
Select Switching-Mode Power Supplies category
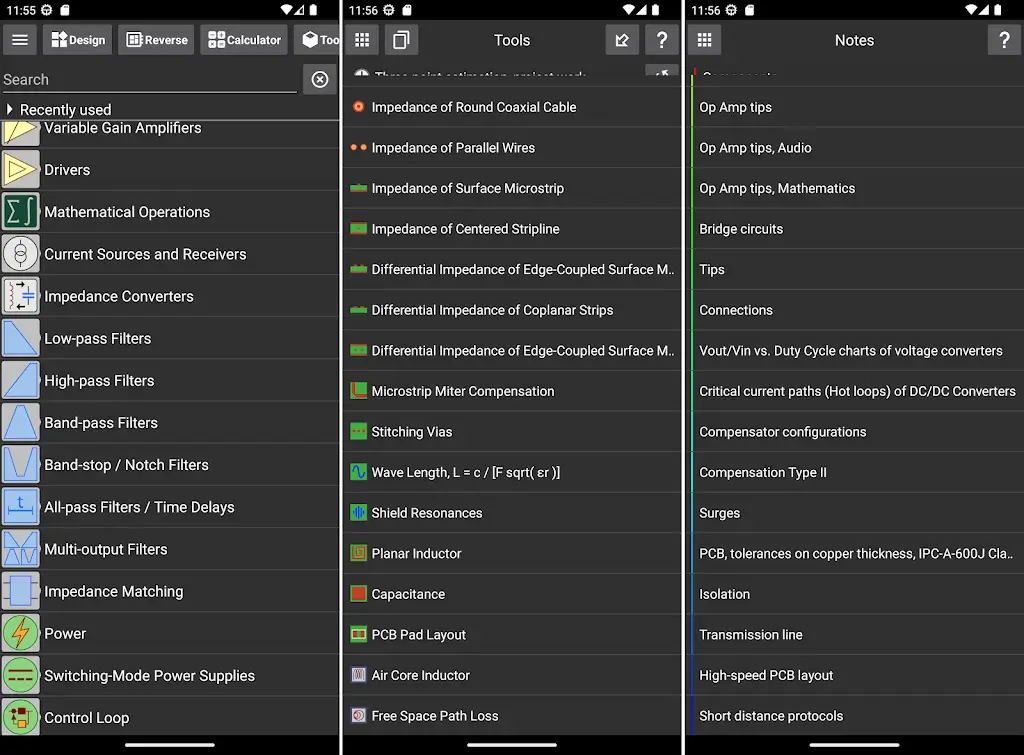pos(149,676)
